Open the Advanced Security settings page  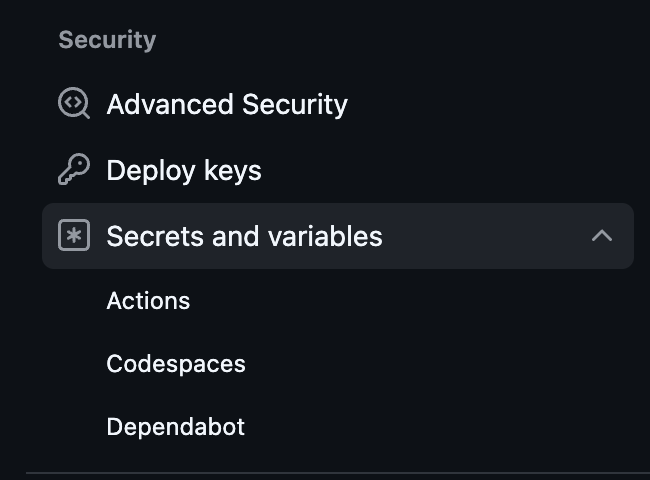coord(227,104)
